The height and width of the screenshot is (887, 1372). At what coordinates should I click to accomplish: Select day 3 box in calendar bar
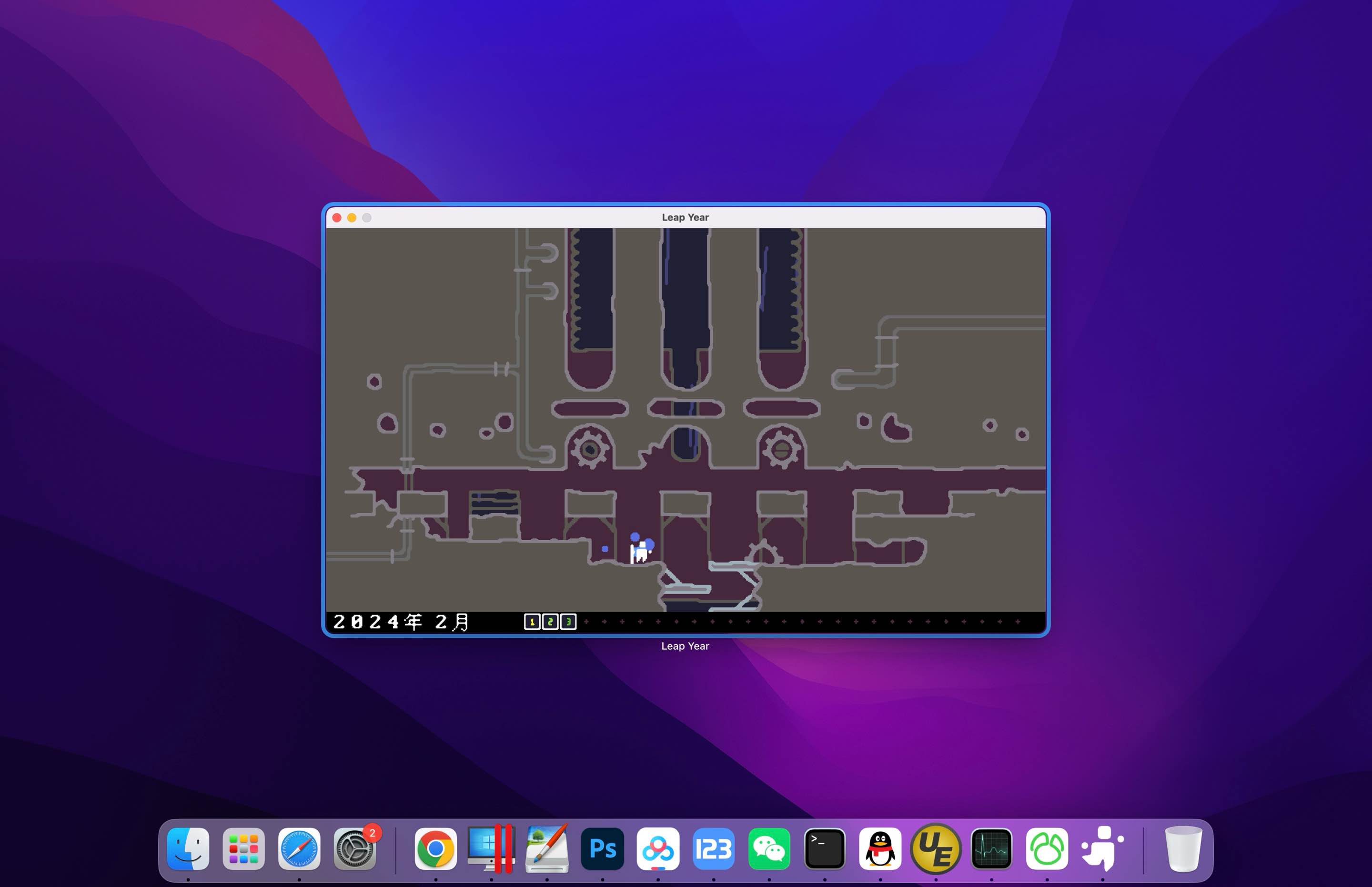[x=568, y=622]
